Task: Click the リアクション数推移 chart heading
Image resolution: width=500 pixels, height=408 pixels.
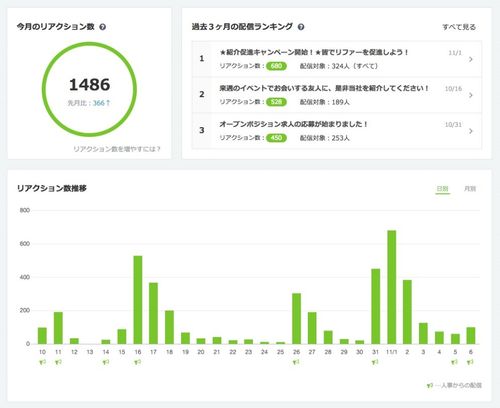Action: pyautogui.click(x=52, y=189)
